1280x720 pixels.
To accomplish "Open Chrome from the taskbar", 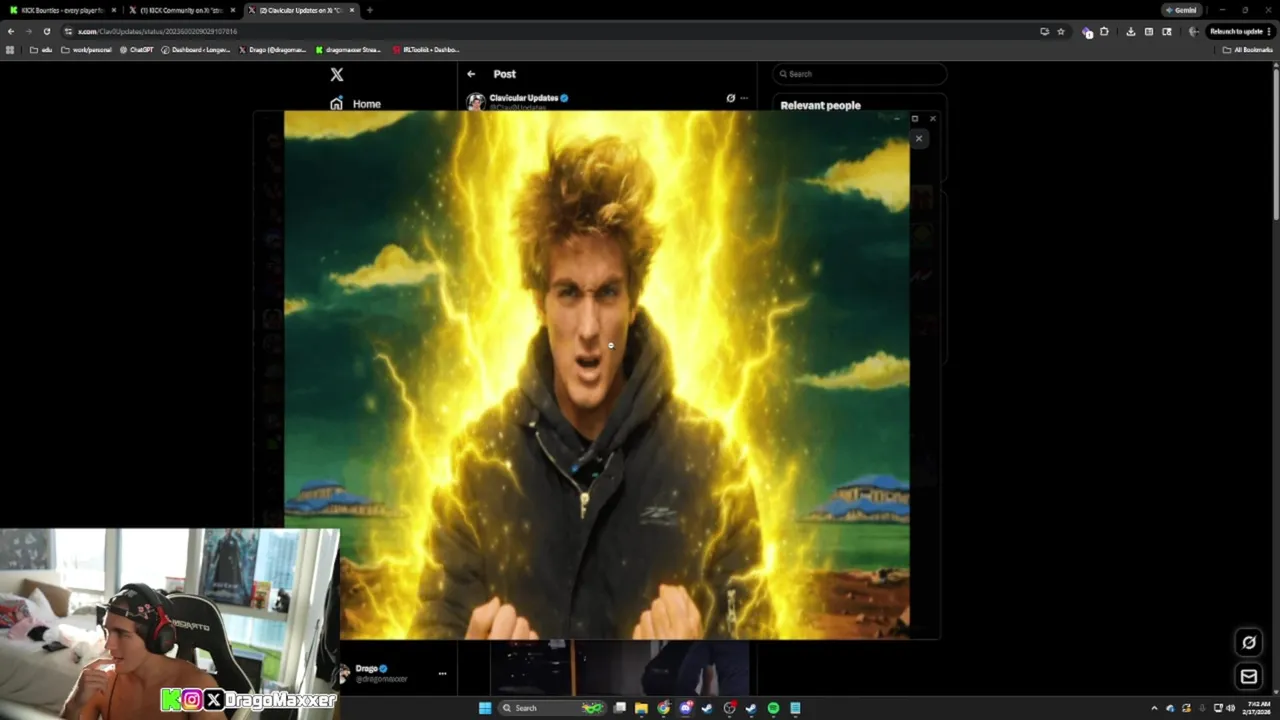I will (x=663, y=708).
